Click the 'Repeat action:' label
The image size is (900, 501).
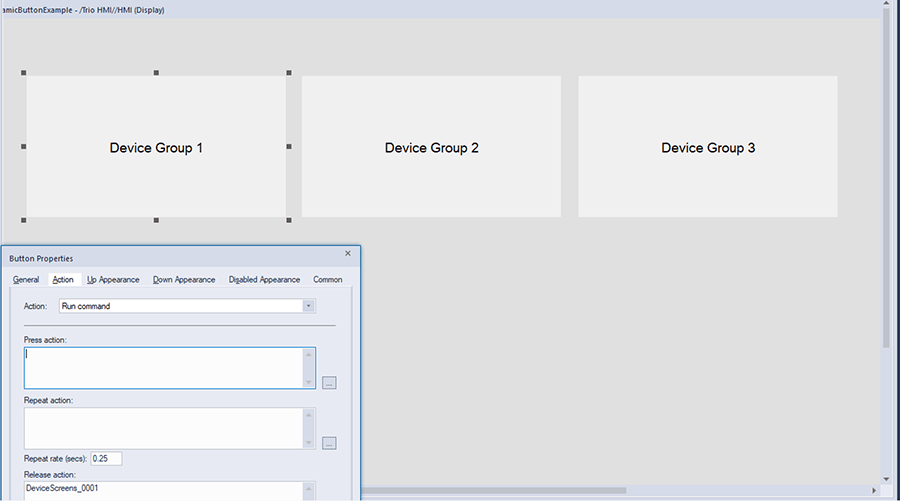point(48,400)
